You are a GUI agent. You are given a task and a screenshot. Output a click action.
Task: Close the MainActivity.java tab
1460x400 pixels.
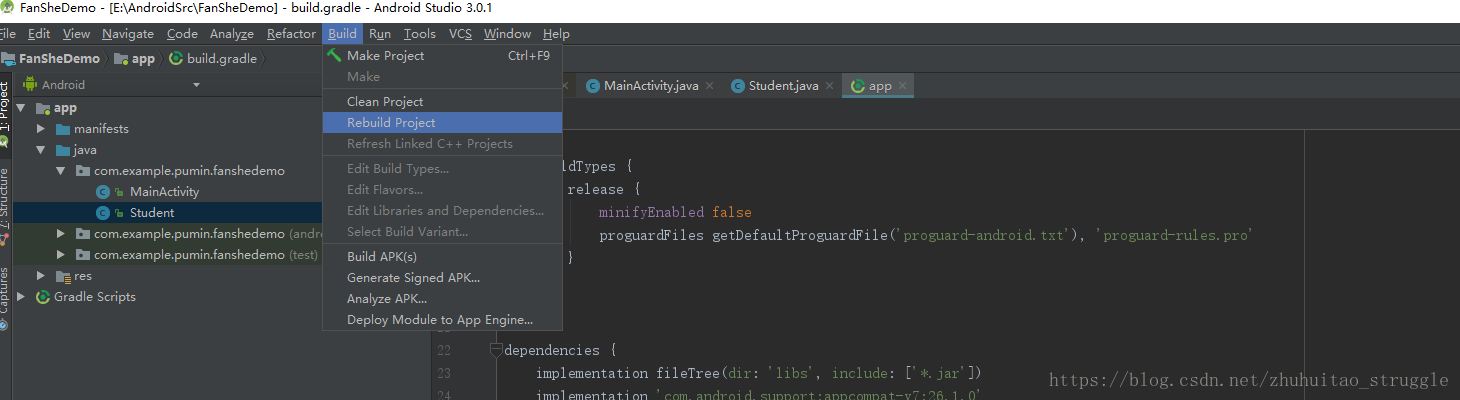tap(709, 86)
